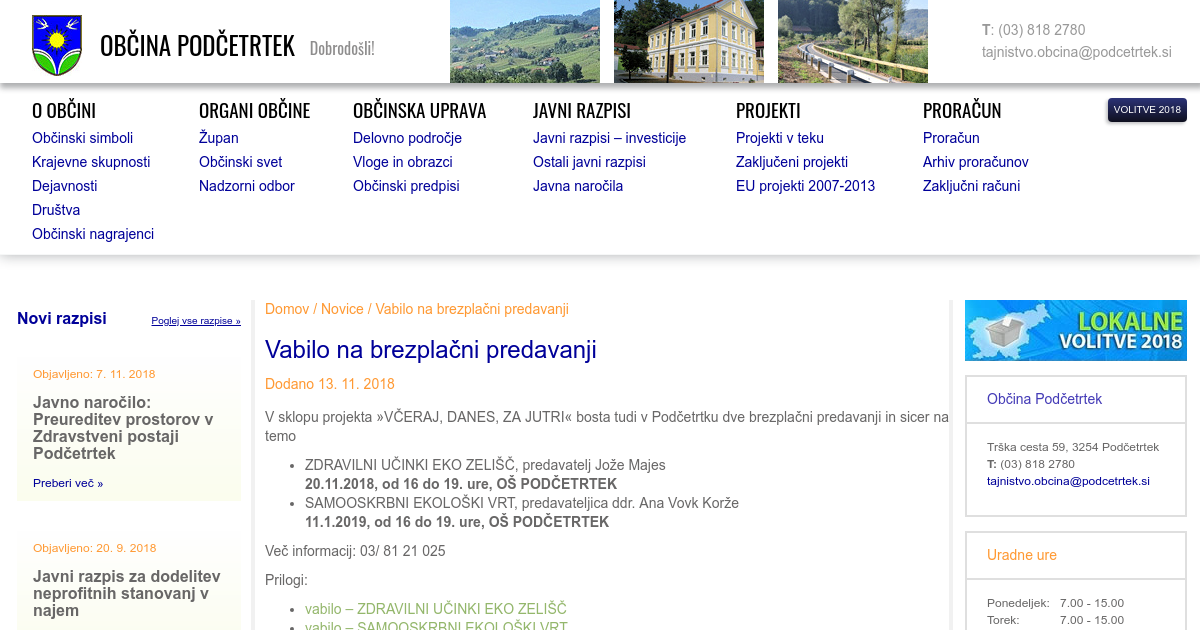Click the yellow building header photo
This screenshot has width=1200, height=630.
pyautogui.click(x=688, y=41)
